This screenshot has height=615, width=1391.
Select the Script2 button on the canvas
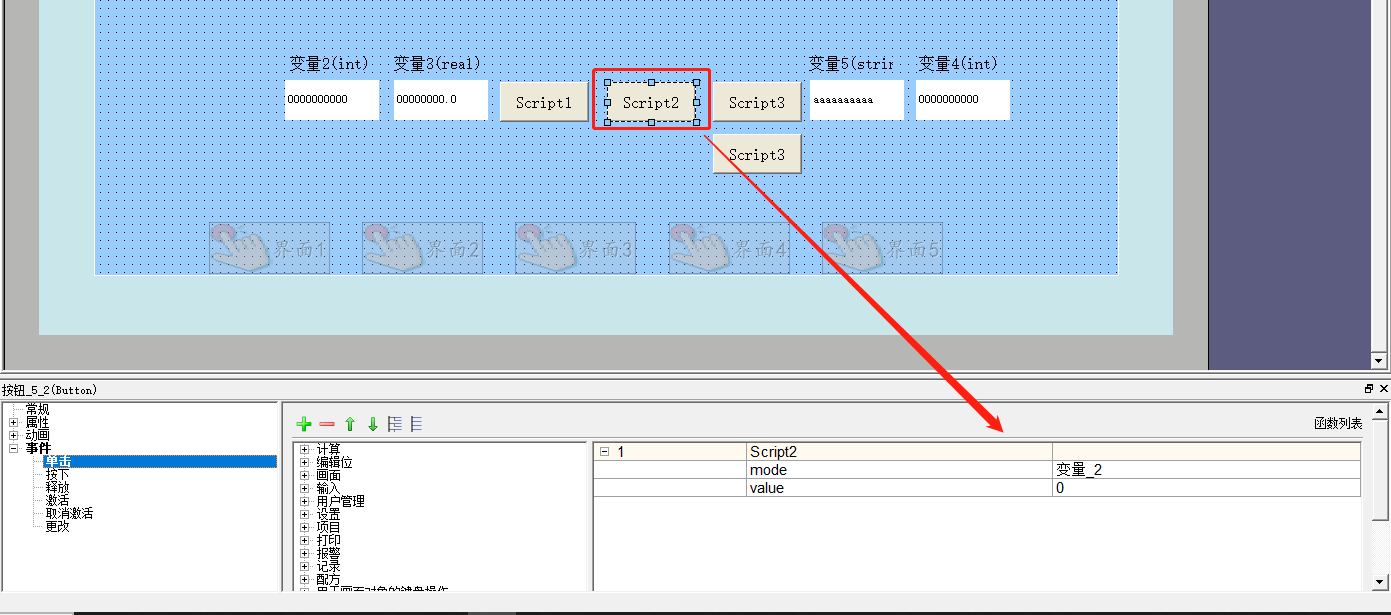(x=651, y=102)
